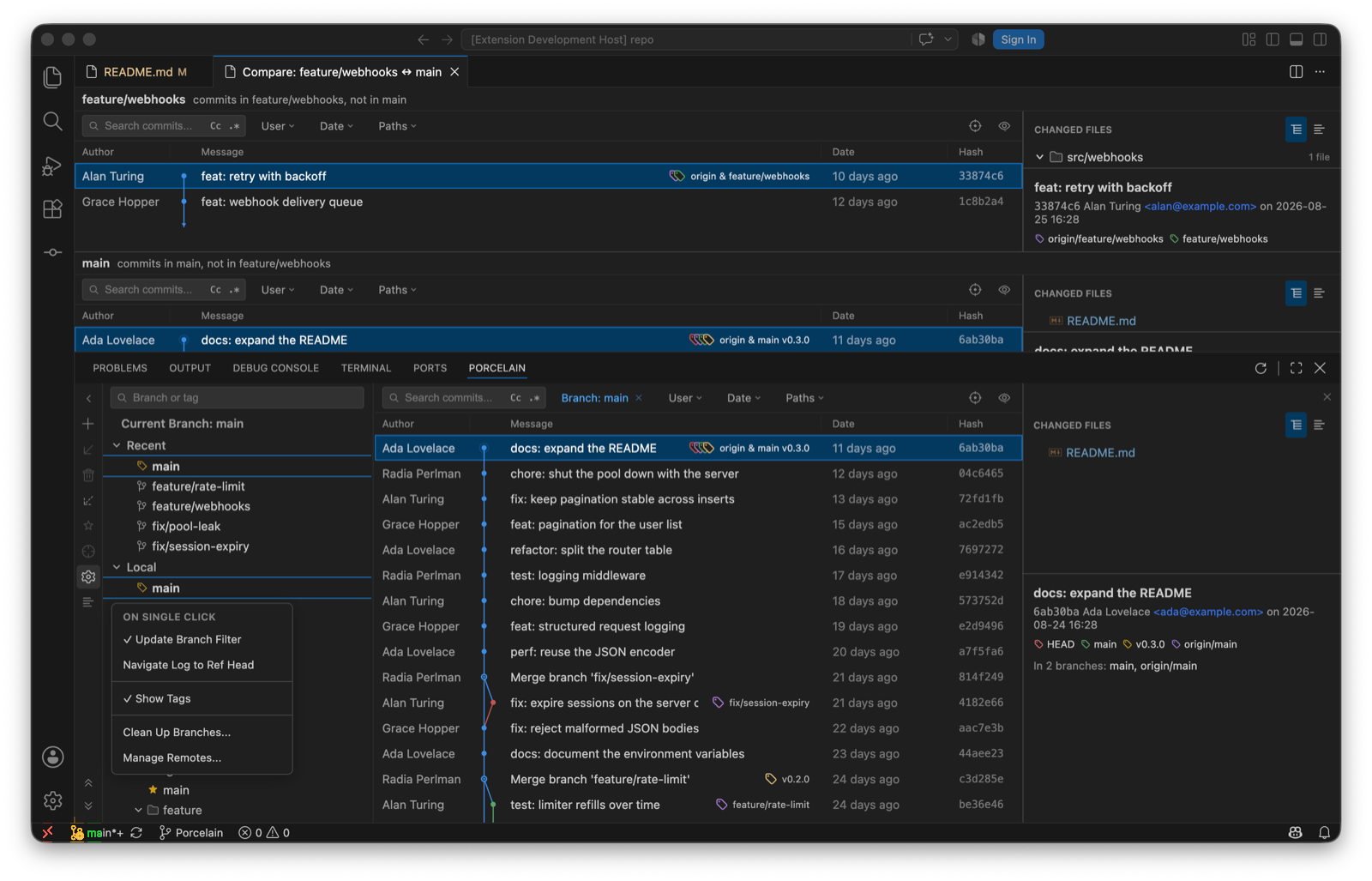This screenshot has width=1372, height=881.
Task: Click the alan@example.com email link
Action: 1200,207
